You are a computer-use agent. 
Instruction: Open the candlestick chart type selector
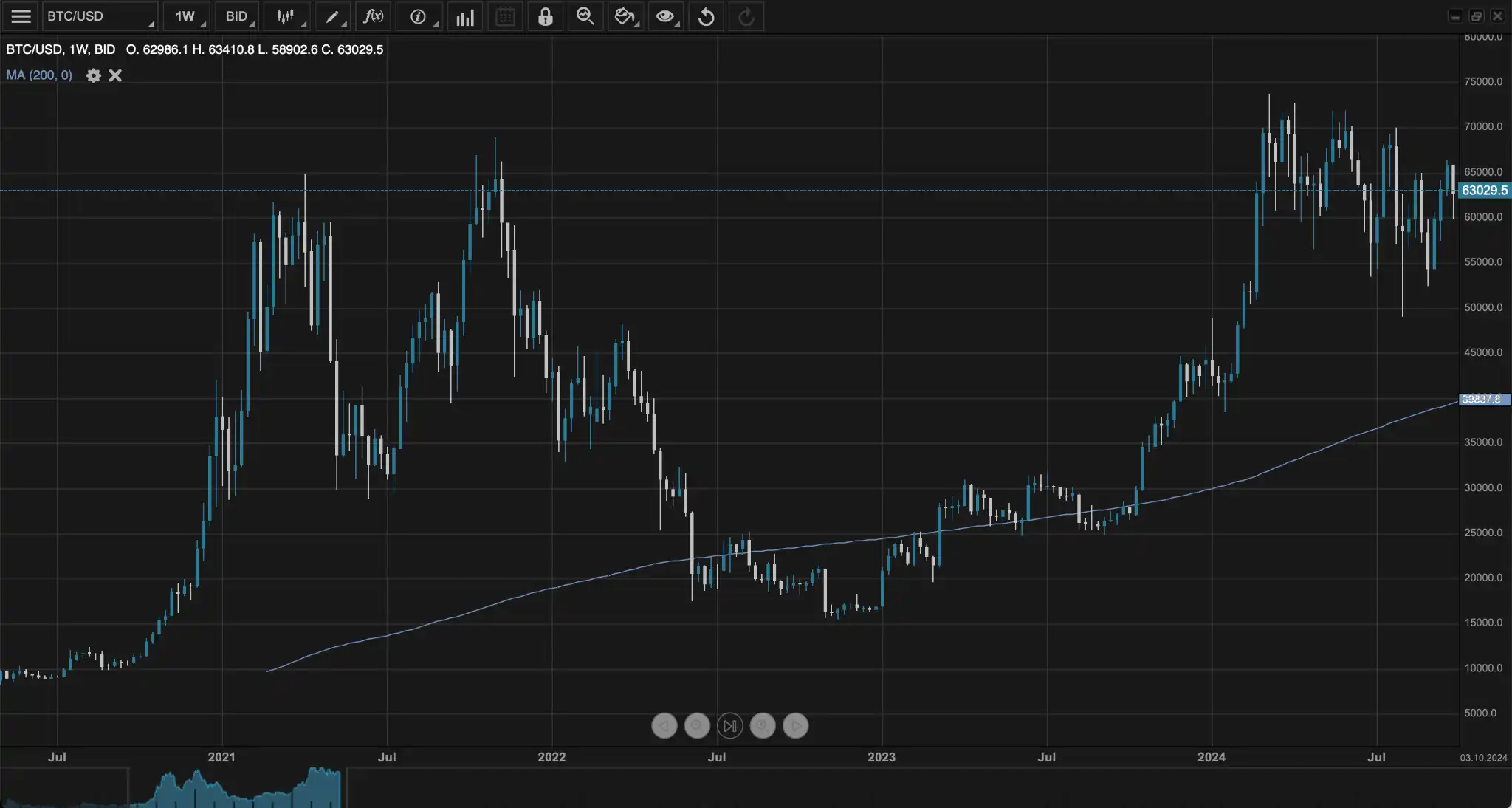pyautogui.click(x=286, y=16)
